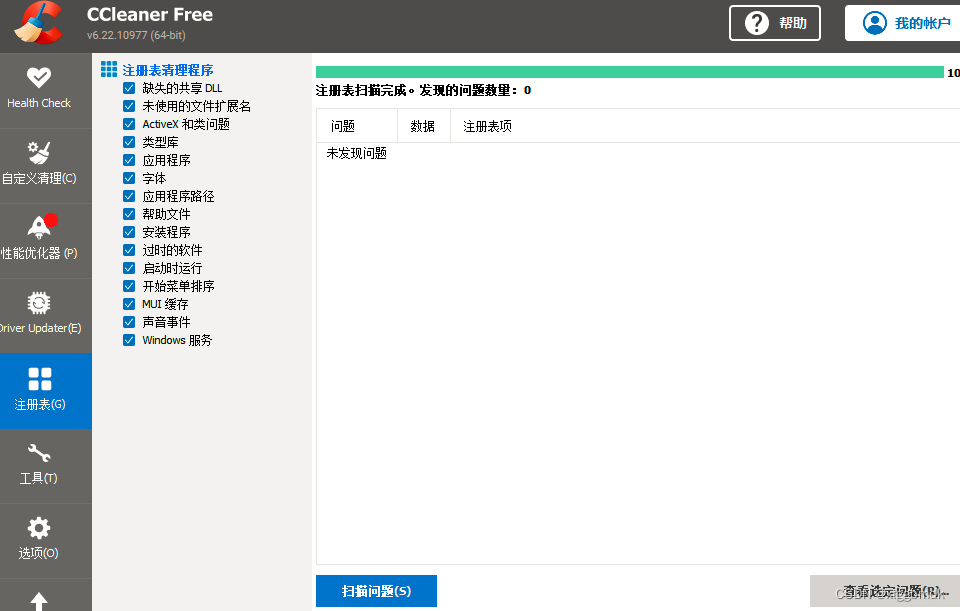Disable 声音事件 checkbox
Viewport: 960px width, 611px height.
[129, 322]
